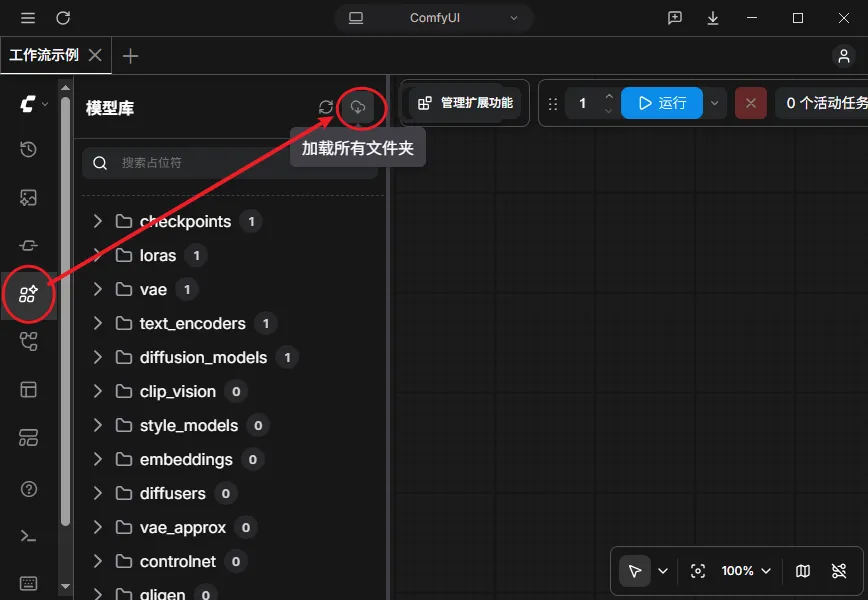Open the node library sidebar icon
Screen dimensions: 868x600
[28, 245]
